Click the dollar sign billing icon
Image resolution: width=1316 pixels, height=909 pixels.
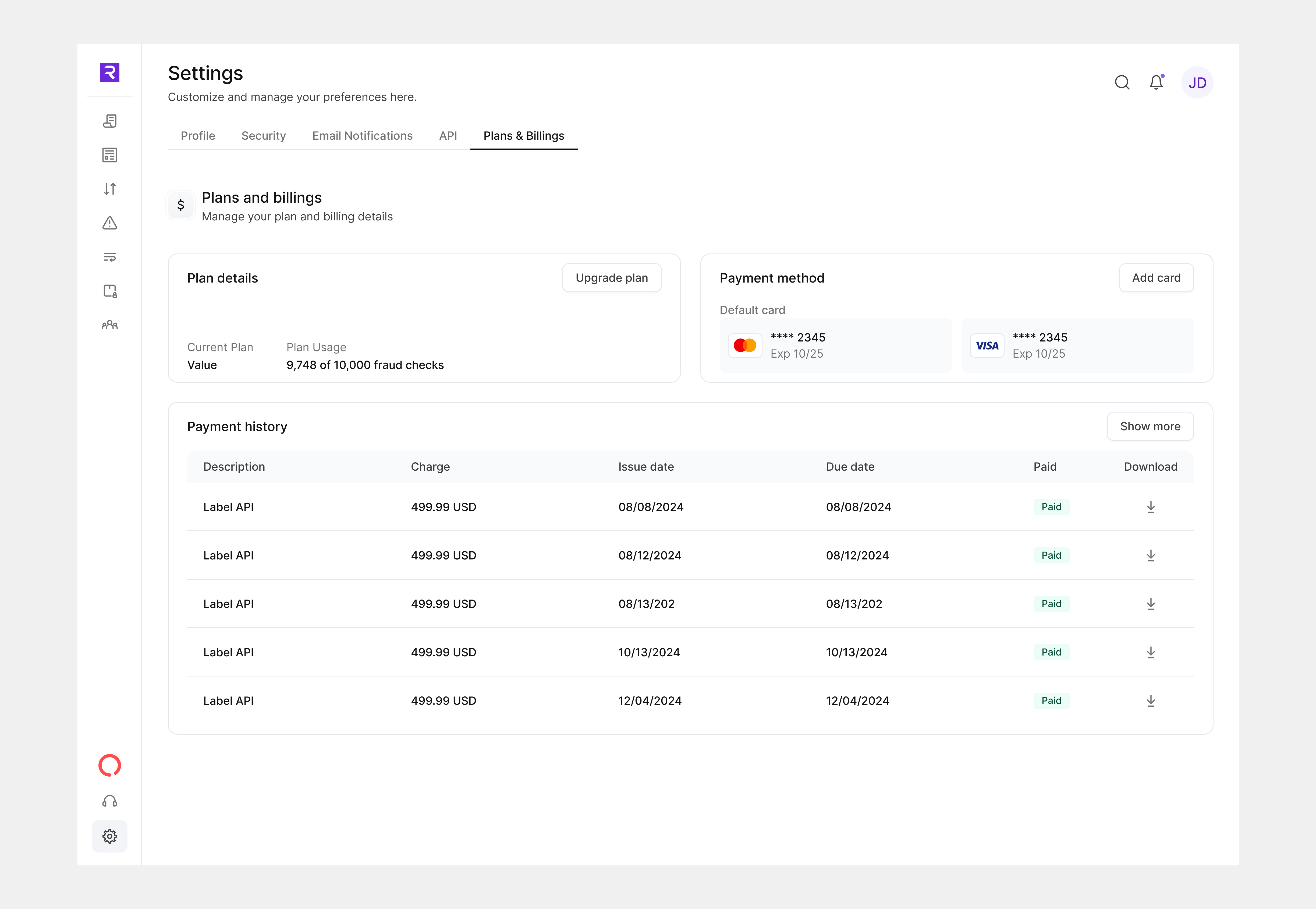click(181, 205)
